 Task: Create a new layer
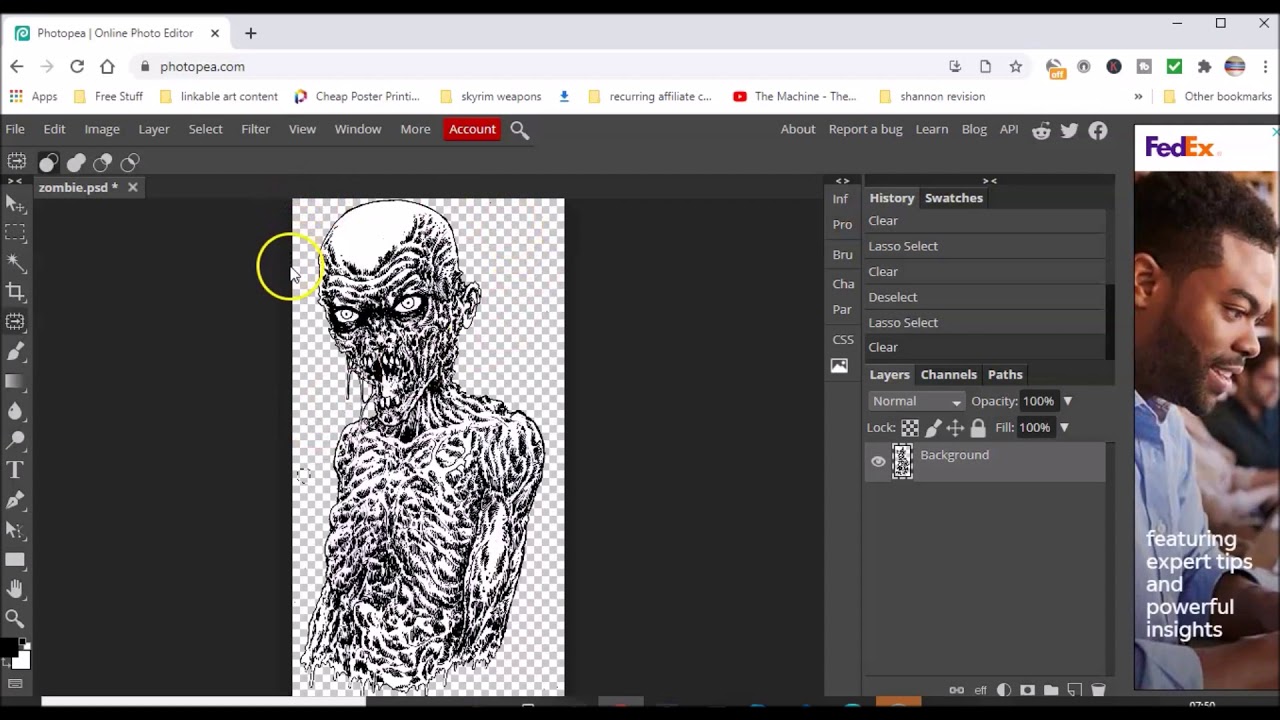click(1074, 690)
